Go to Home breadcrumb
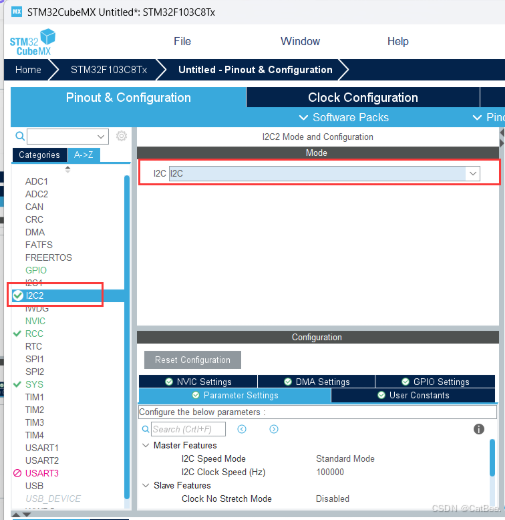The image size is (505, 520). click(x=28, y=70)
